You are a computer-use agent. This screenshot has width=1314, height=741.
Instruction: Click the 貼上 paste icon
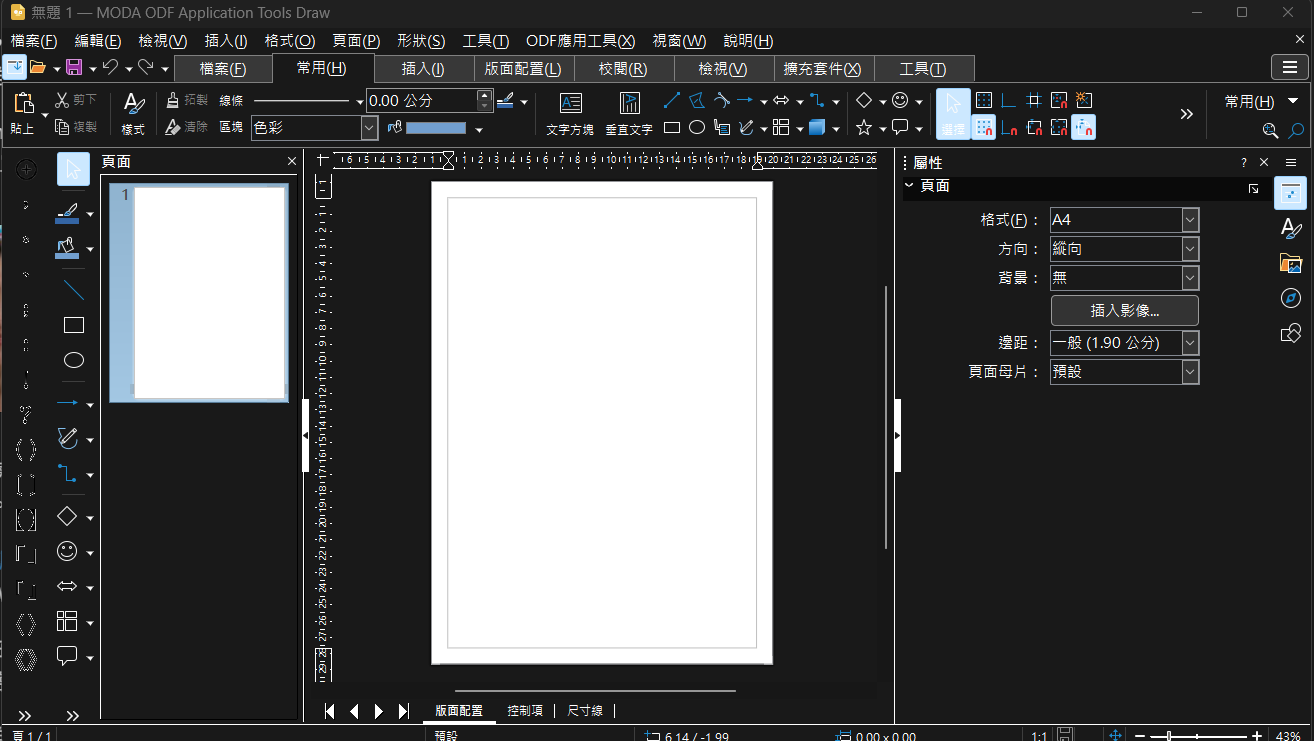[22, 113]
